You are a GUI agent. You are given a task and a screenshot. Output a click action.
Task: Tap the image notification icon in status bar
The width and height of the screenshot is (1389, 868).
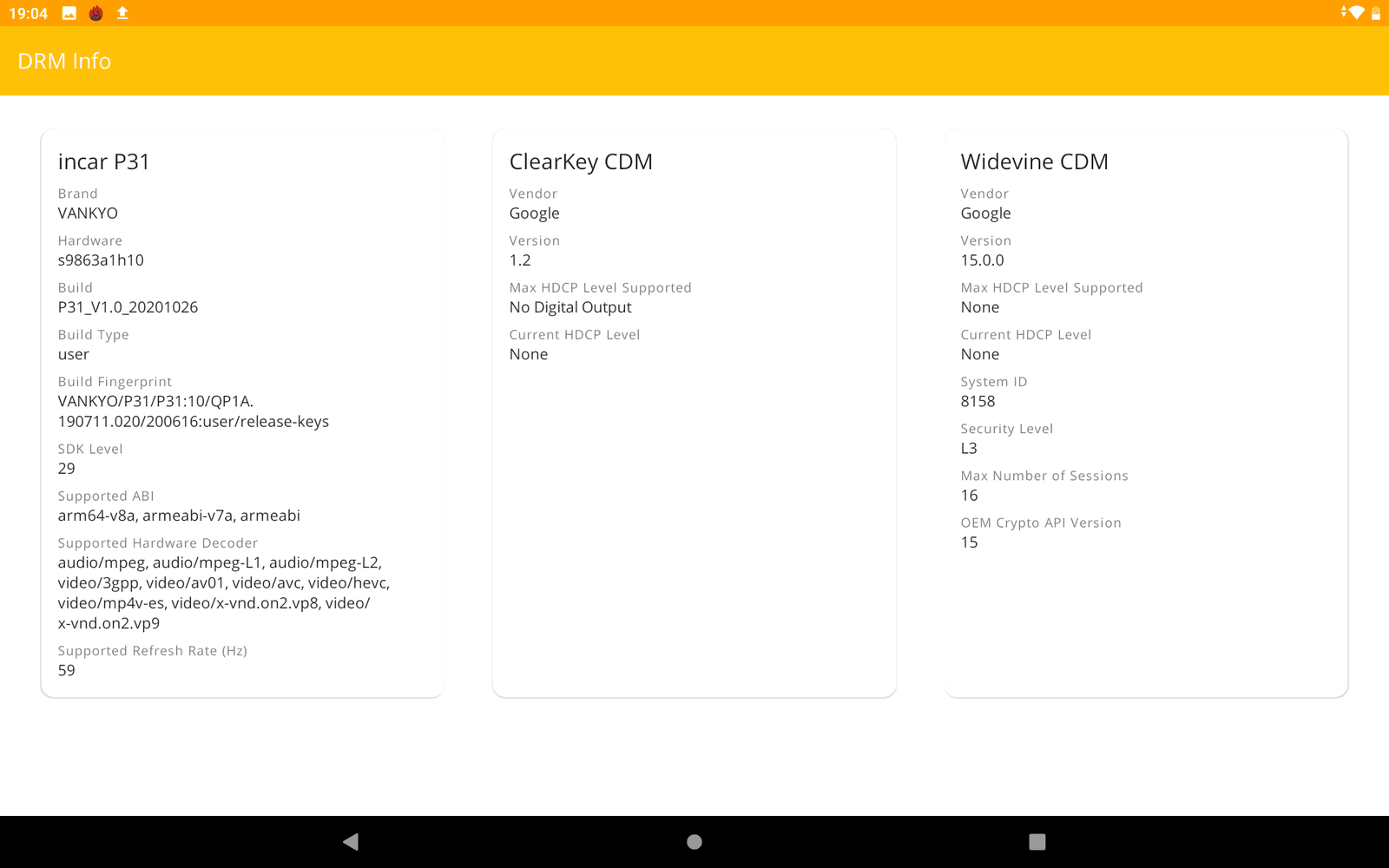pos(69,13)
